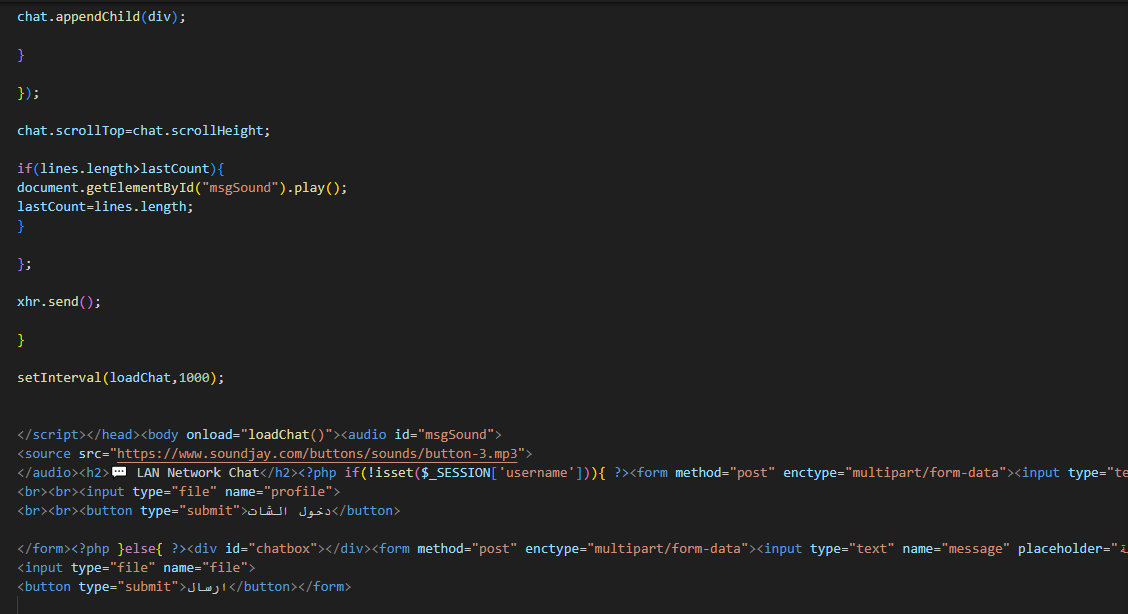Screen dimensions: 1128x614
Task: Click the name="file" attribute
Action: point(205,567)
